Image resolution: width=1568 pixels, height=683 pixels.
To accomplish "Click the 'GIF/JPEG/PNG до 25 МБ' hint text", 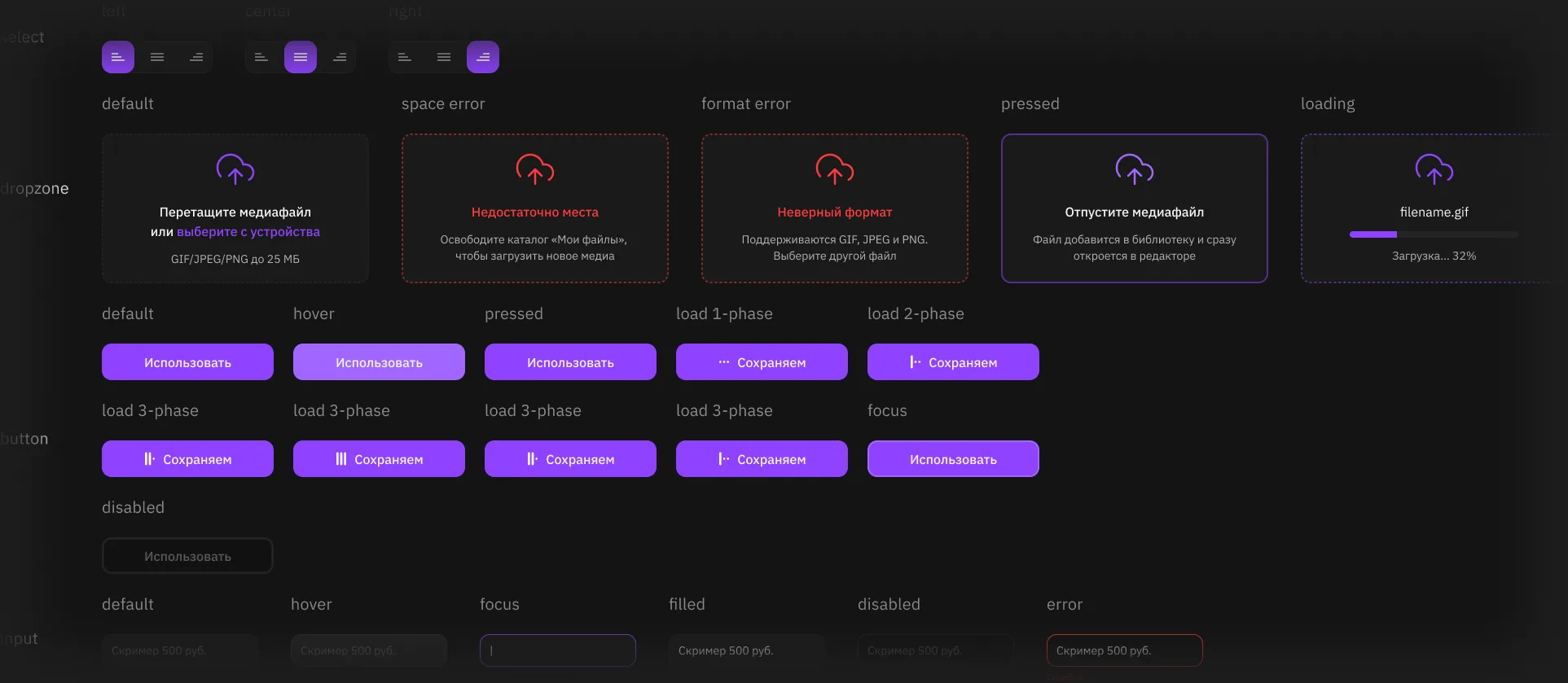I will pyautogui.click(x=235, y=259).
